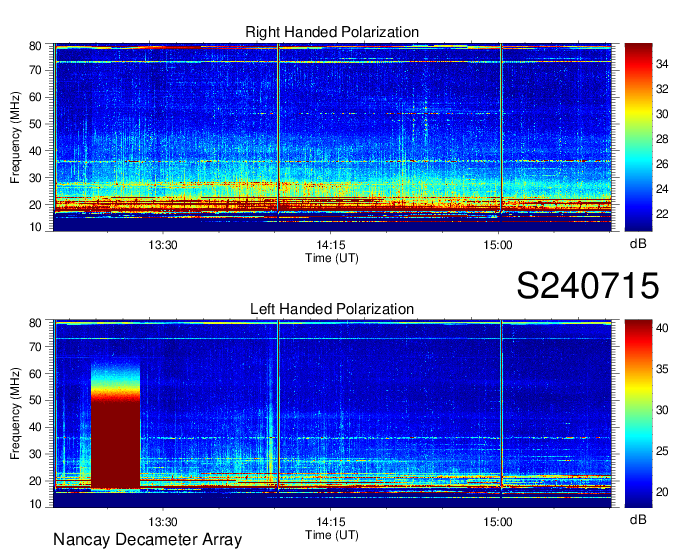Click the 60 MHz tick of Right Handed plot
Image resolution: width=680 pixels, height=552 pixels.
tap(35, 97)
